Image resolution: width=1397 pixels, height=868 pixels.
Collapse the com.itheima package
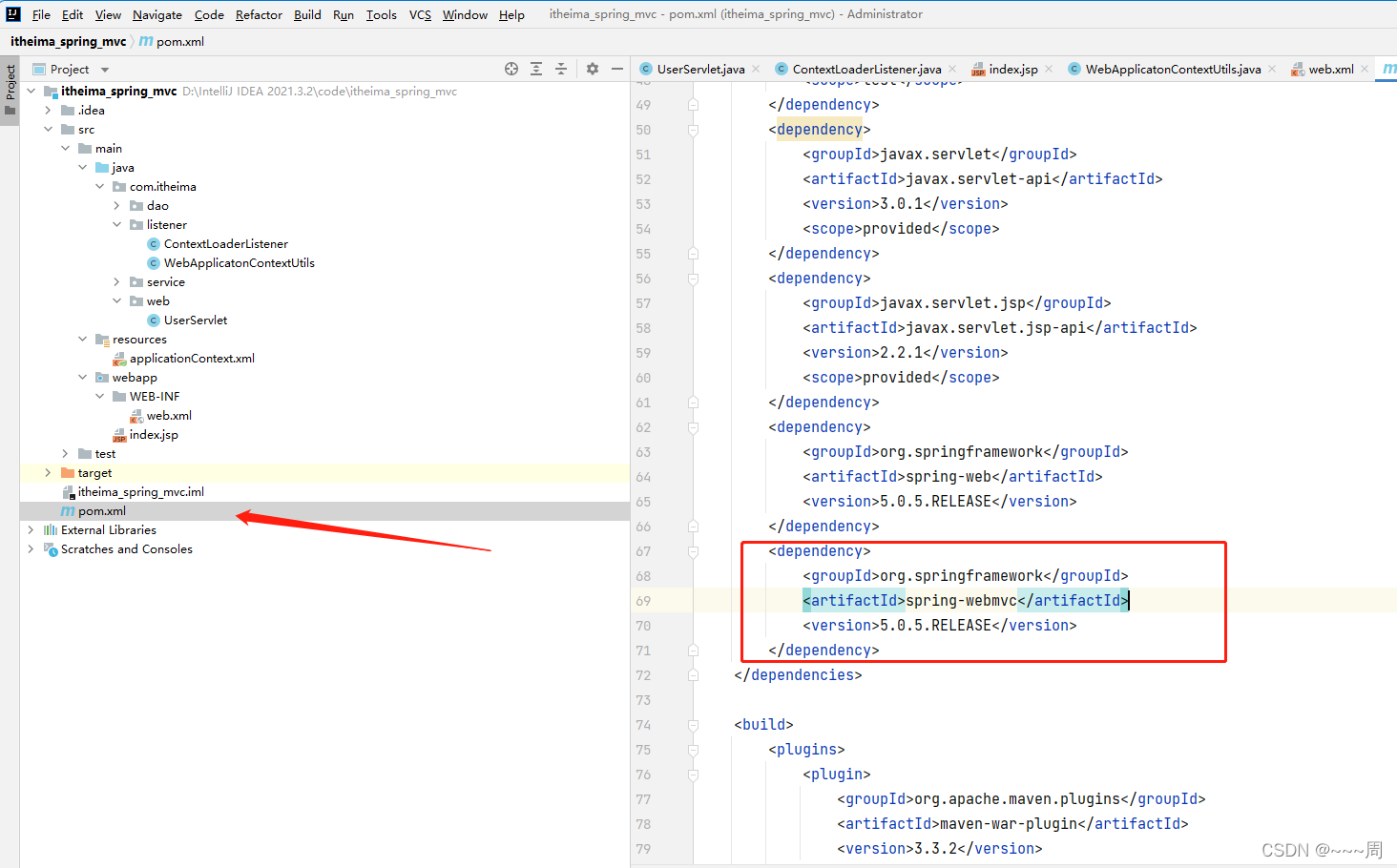[99, 187]
